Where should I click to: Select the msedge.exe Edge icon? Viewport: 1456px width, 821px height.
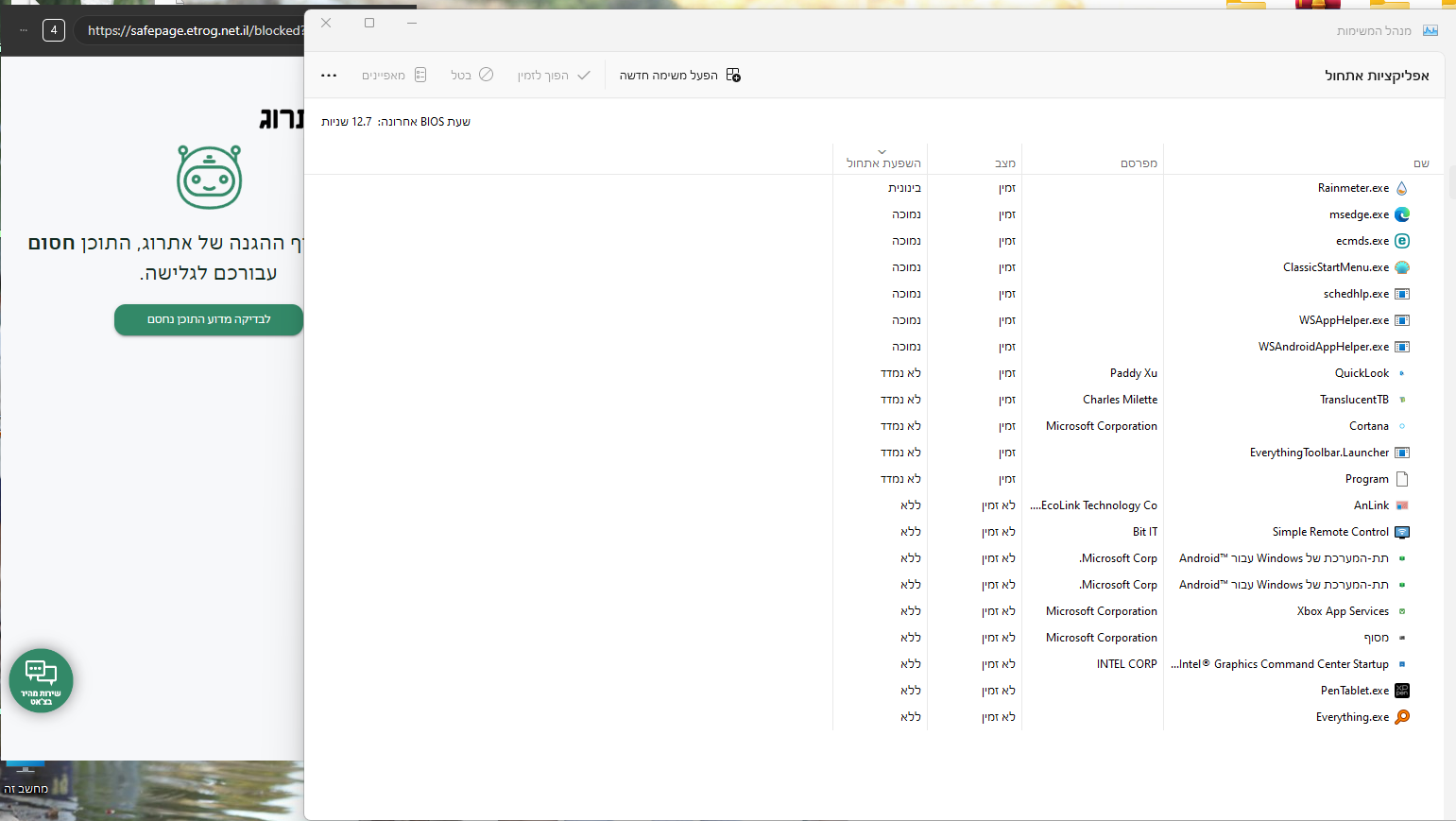[x=1402, y=214]
